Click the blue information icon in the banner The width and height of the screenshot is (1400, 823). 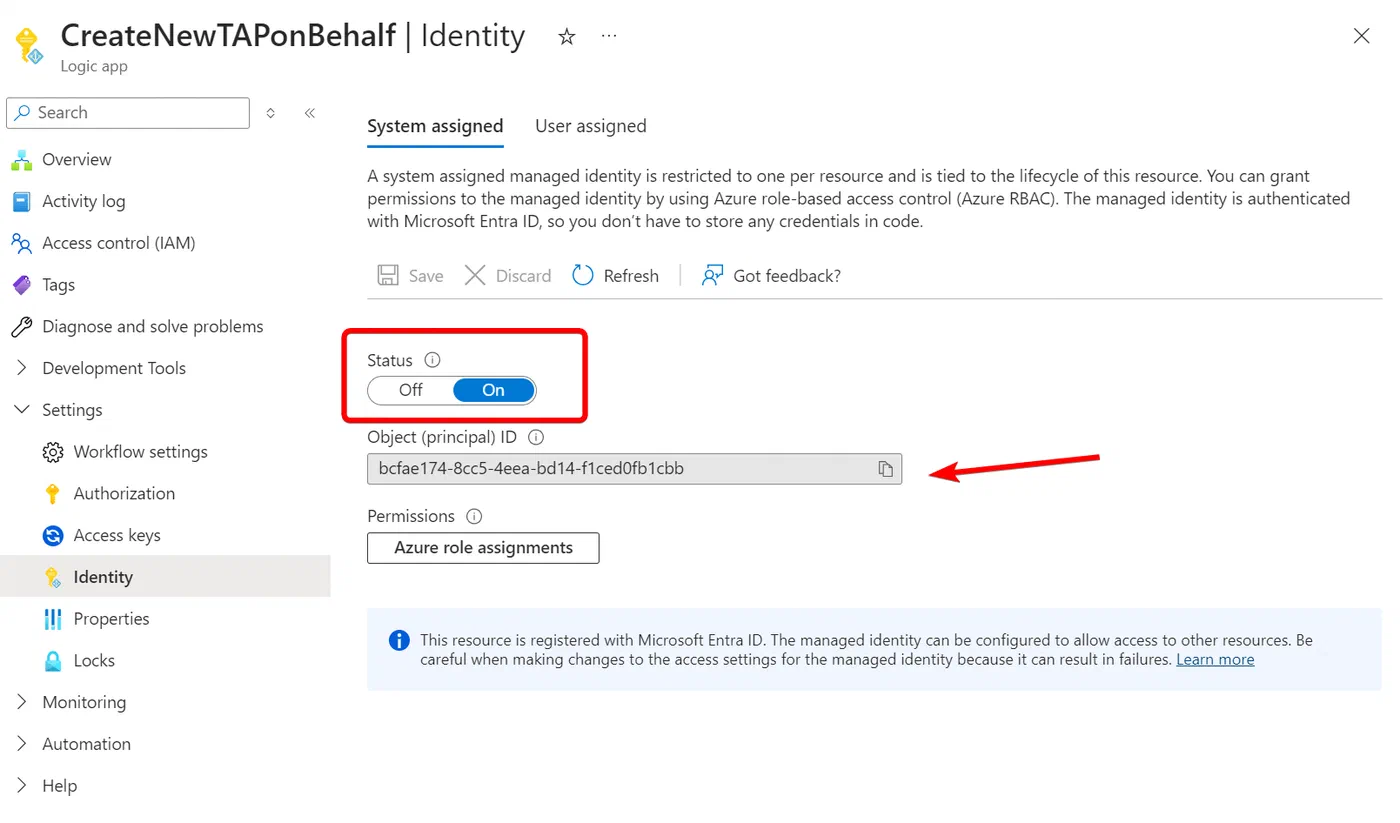coord(398,641)
